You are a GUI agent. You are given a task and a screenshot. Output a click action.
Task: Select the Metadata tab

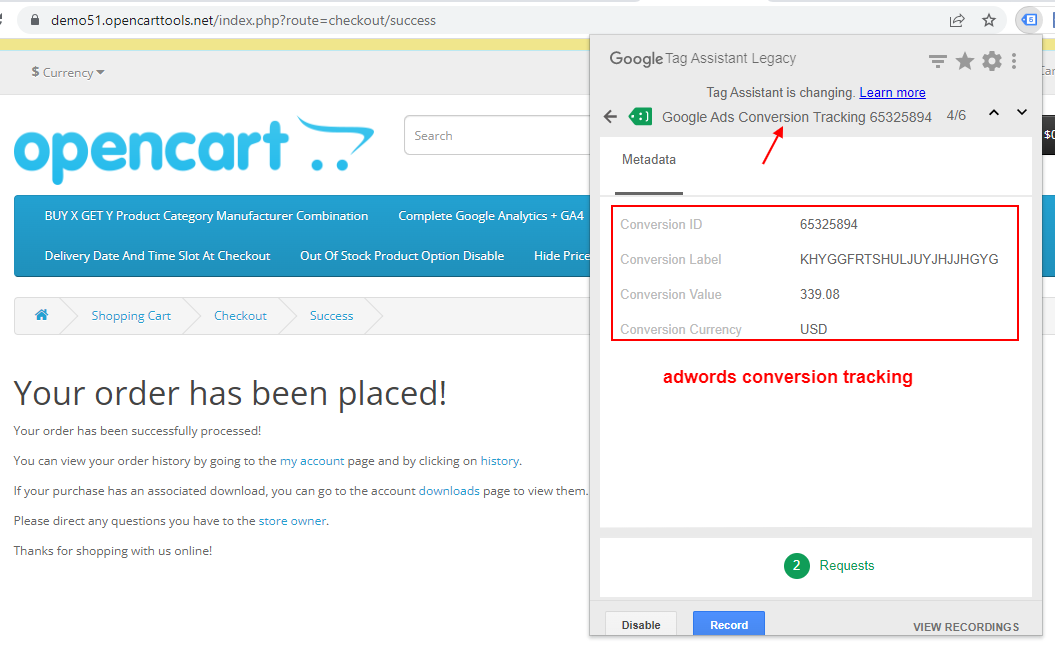(x=649, y=160)
